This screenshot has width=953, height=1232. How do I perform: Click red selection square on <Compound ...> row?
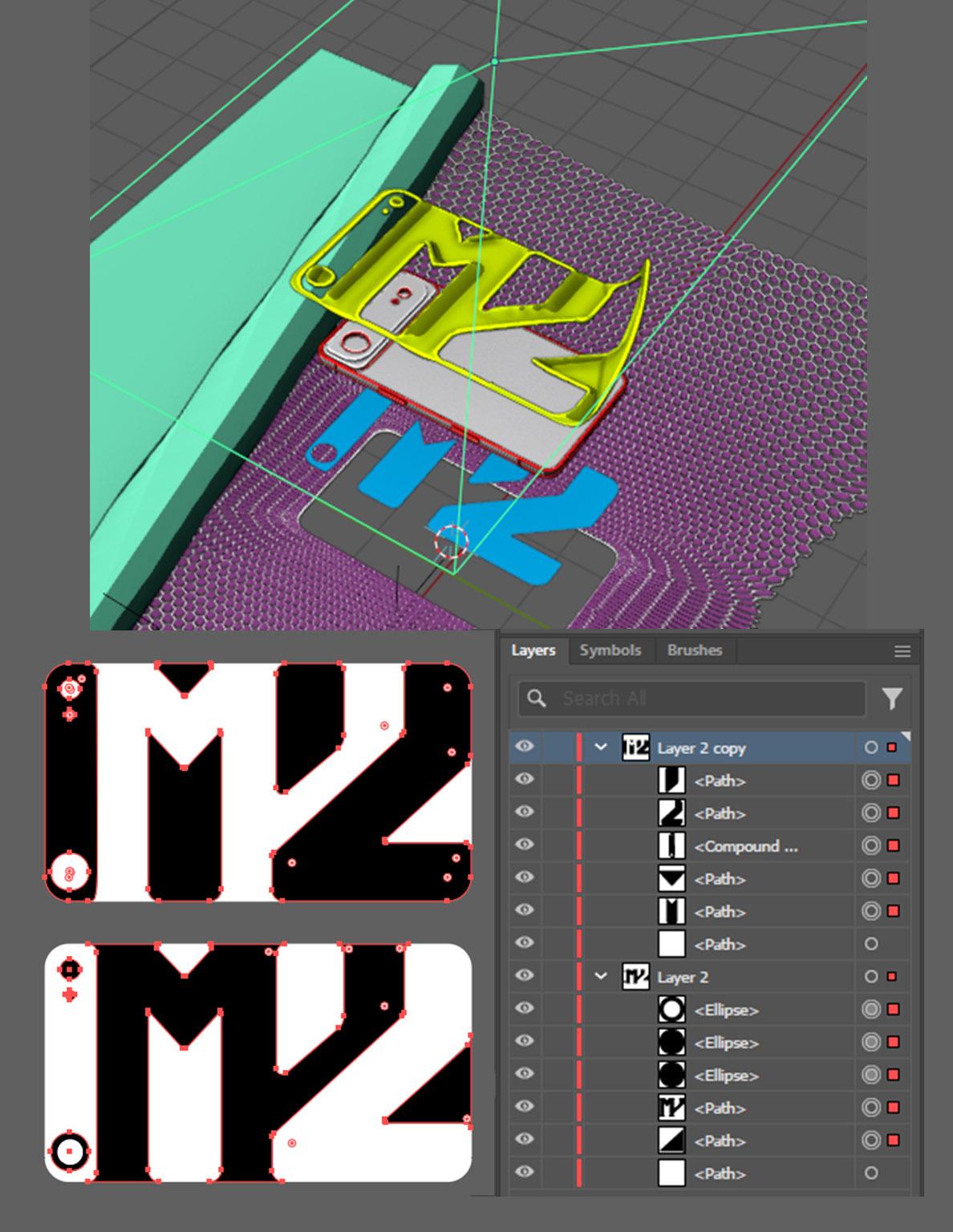[894, 846]
